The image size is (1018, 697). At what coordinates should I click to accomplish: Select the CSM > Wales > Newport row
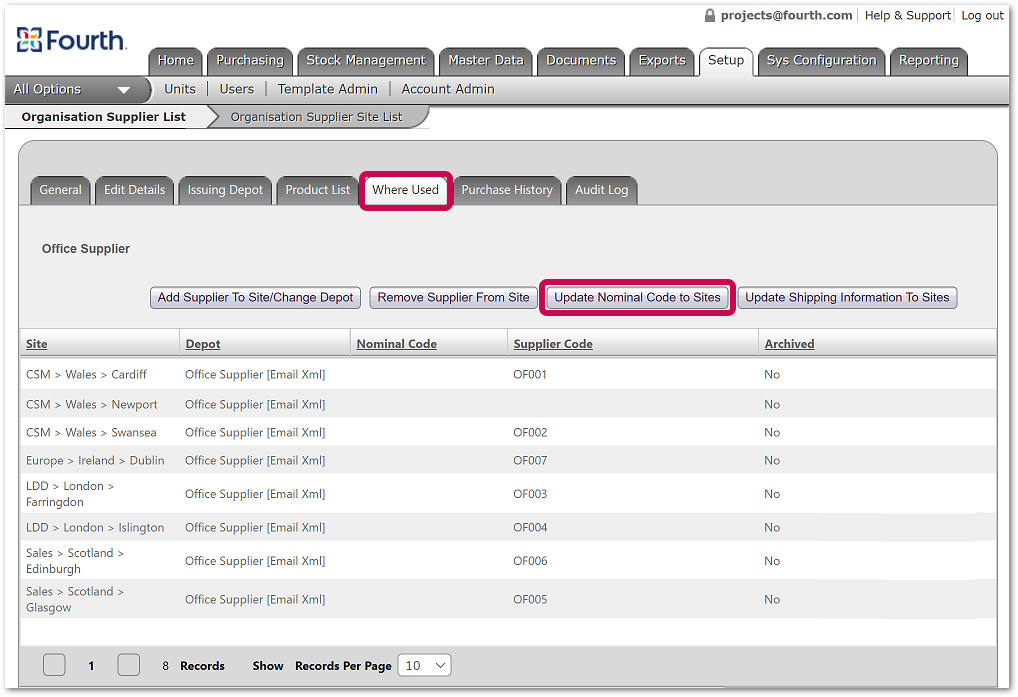tap(508, 404)
